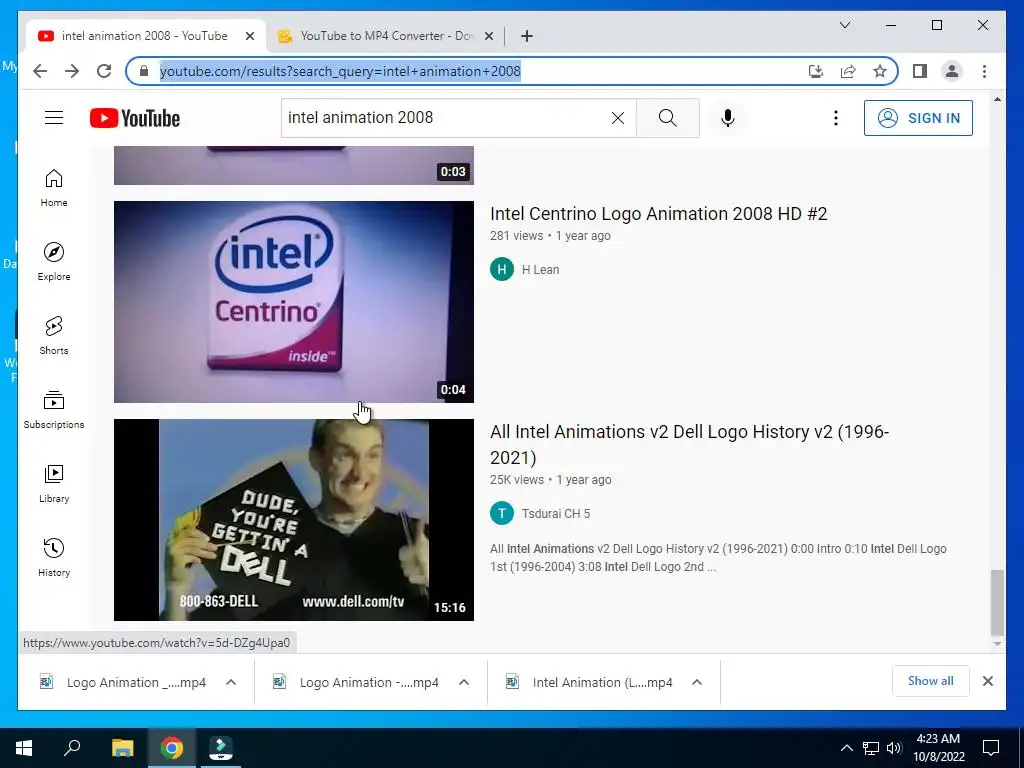
Task: Open the YouTube hamburger guide menu
Action: click(x=54, y=118)
